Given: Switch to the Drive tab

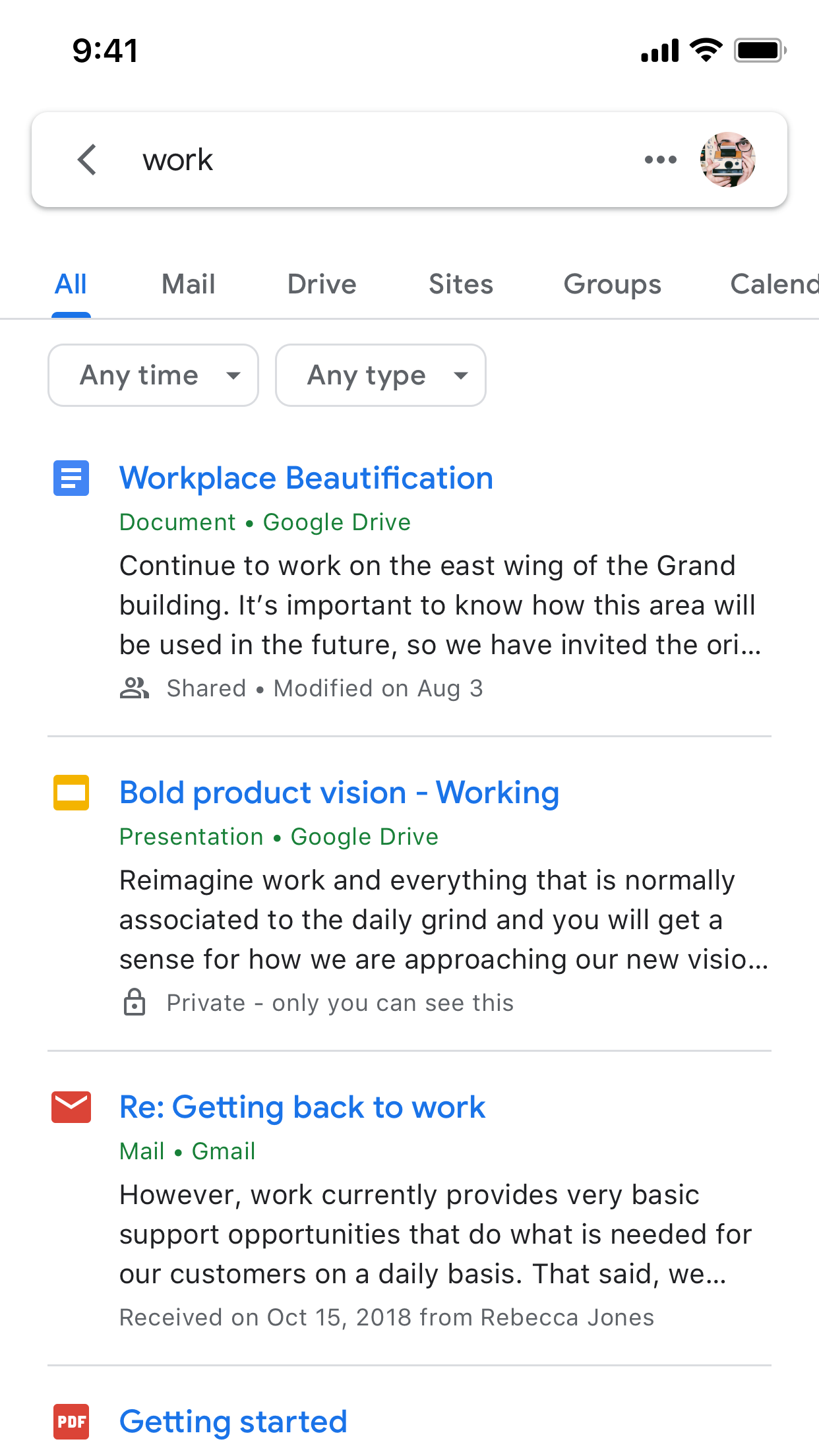Looking at the screenshot, I should [x=322, y=284].
